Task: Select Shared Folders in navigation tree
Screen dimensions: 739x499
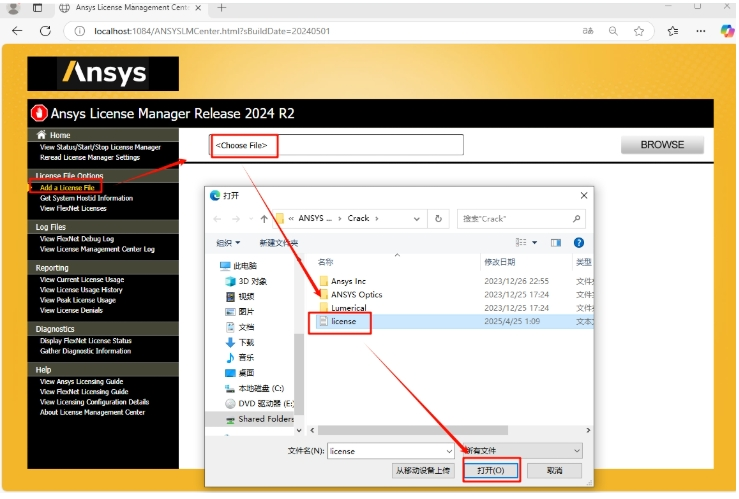Action: point(260,419)
